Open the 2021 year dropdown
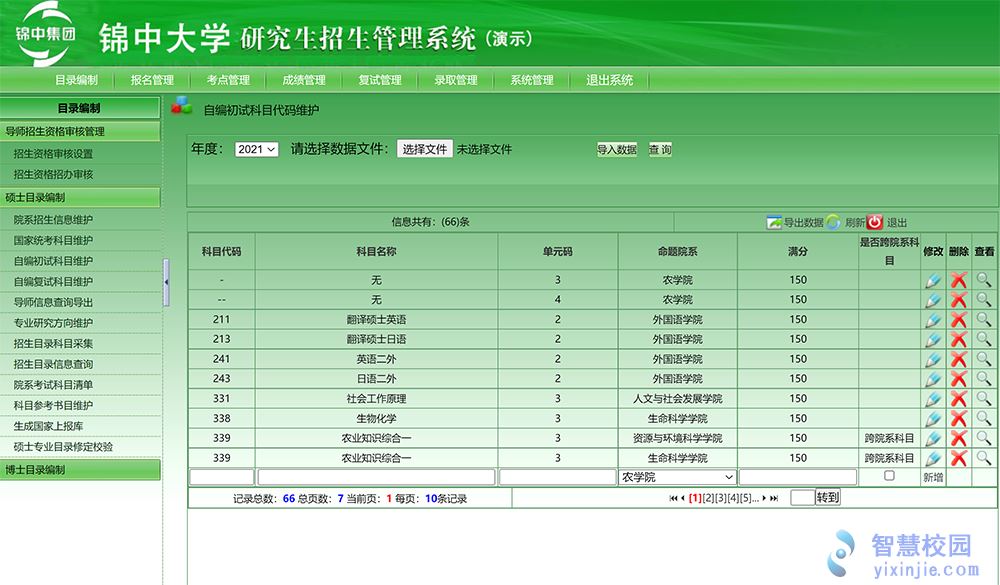 254,149
